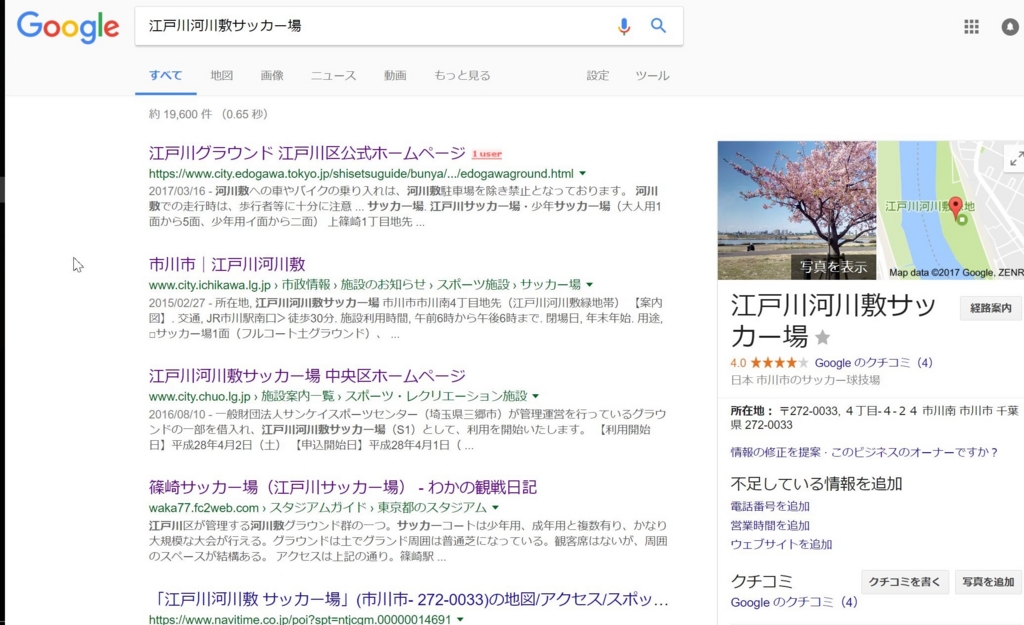The image size is (1024, 625).
Task: Expand dropdown arrow next to edogawaground.html URL
Action: (583, 174)
